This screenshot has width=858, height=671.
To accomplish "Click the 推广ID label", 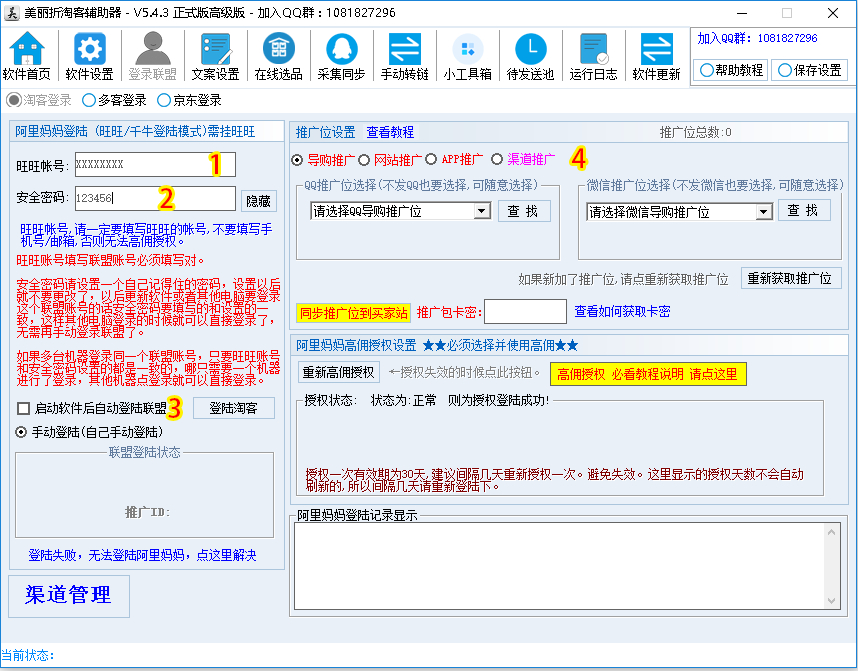I will 147,512.
